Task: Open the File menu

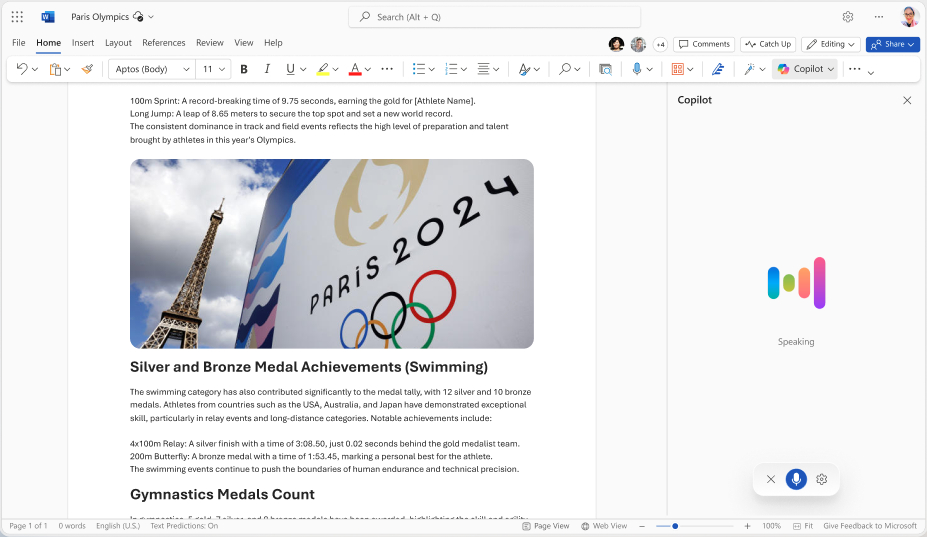Action: pos(19,43)
